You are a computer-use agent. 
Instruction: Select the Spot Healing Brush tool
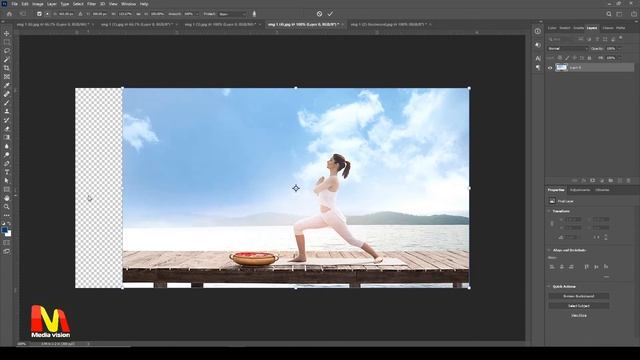(7, 94)
